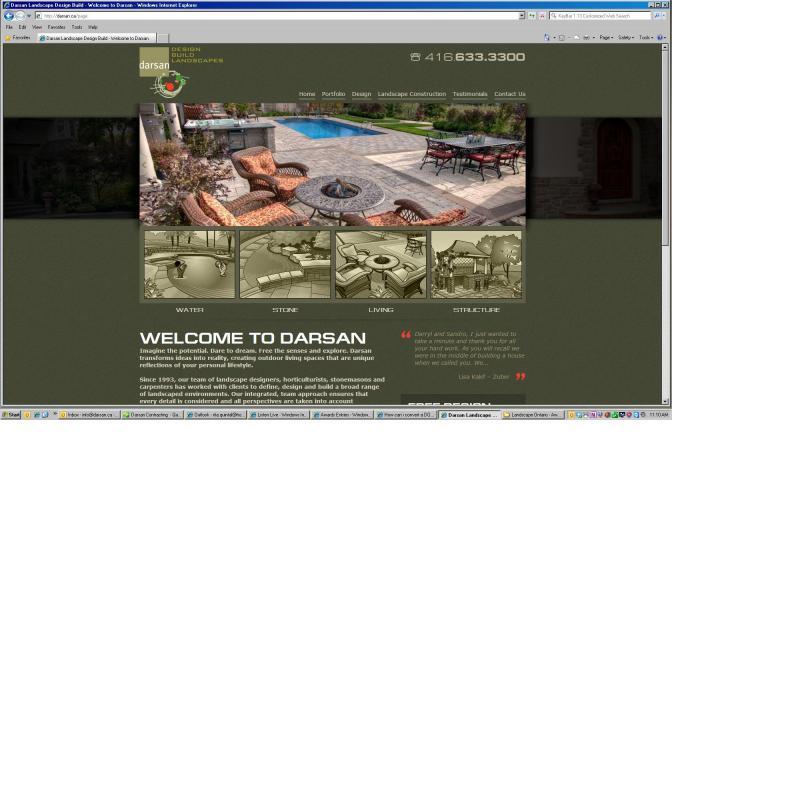Click the Windows Start button
This screenshot has width=800, height=800.
11,415
